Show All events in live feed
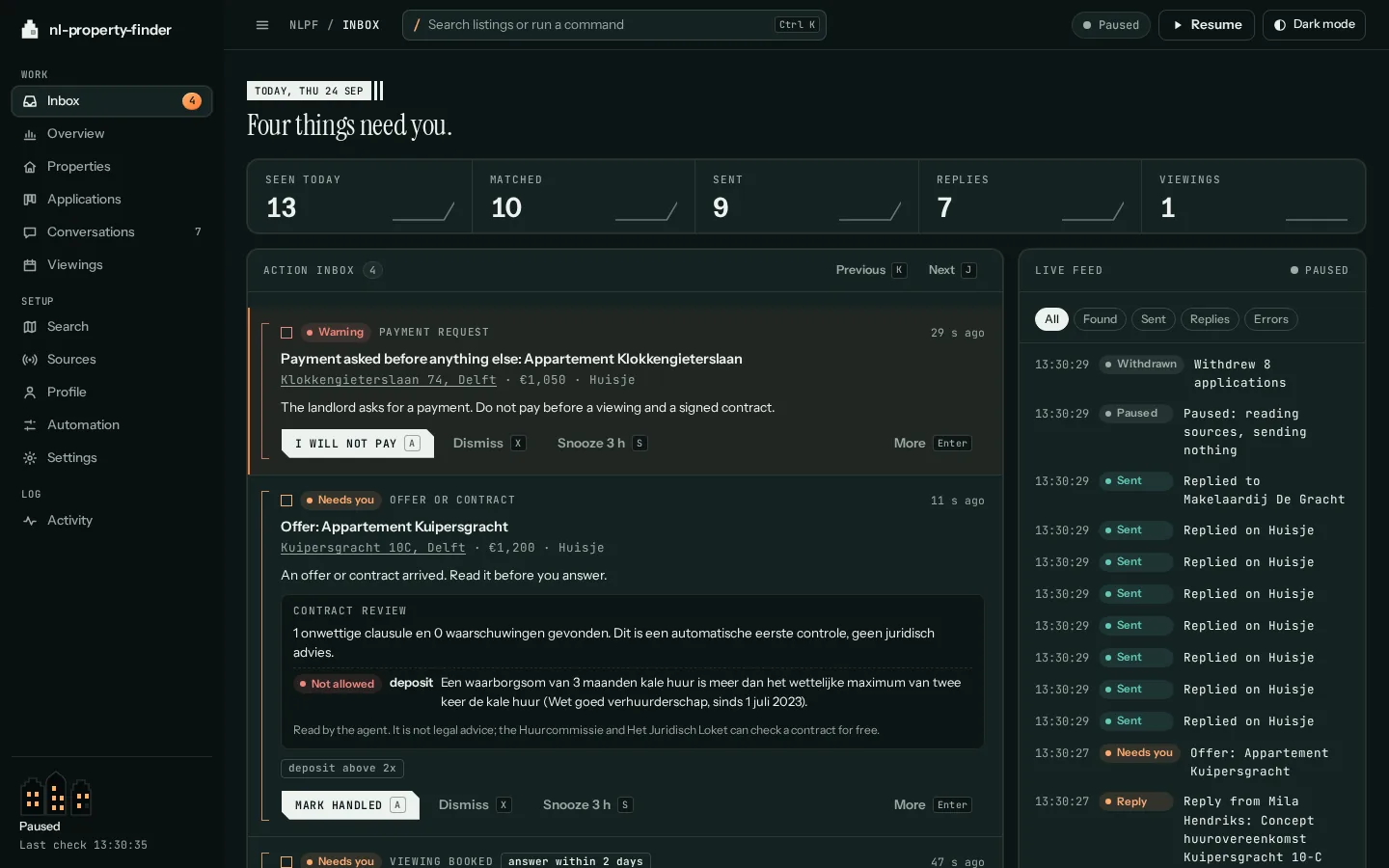 (x=1051, y=319)
